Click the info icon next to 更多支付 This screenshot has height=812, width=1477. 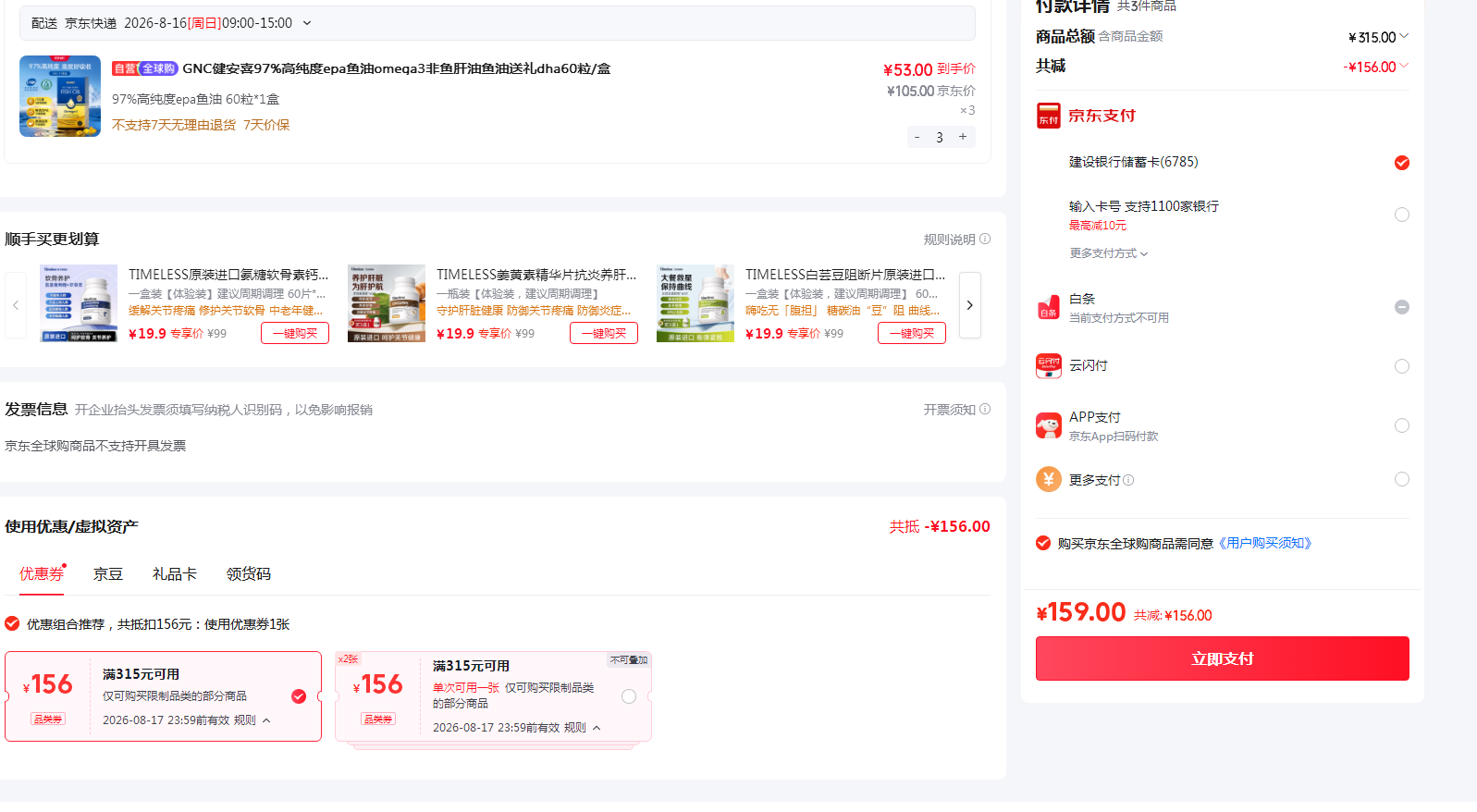point(1128,480)
